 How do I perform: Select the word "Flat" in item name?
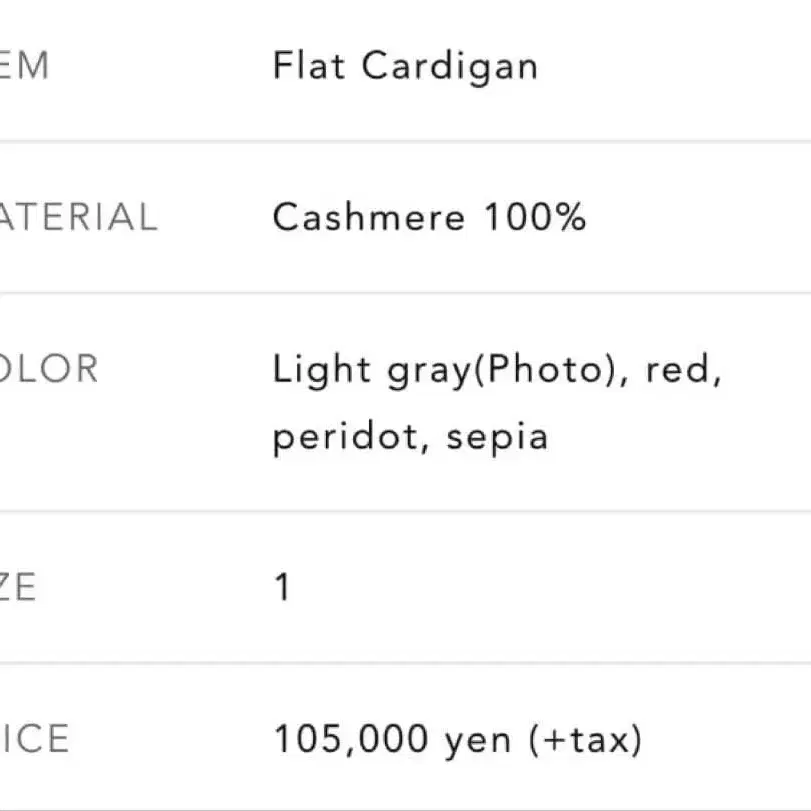coord(309,67)
